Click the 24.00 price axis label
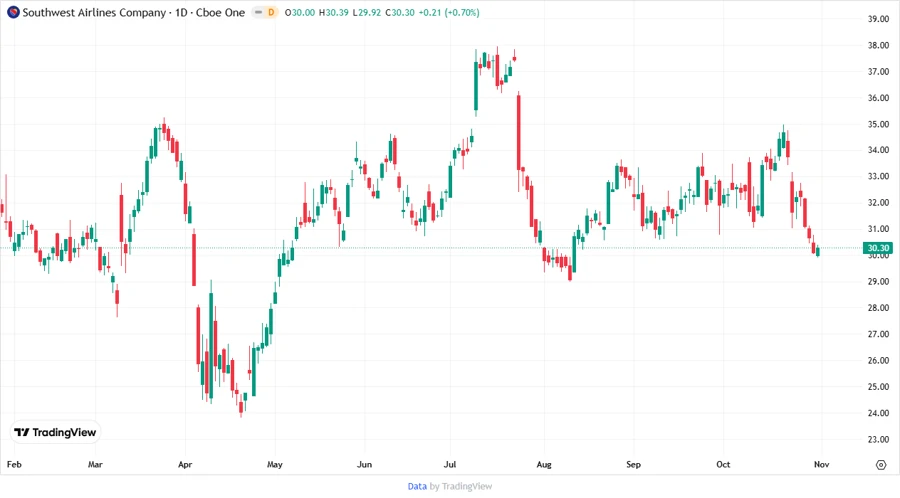900x498 pixels. 878,413
